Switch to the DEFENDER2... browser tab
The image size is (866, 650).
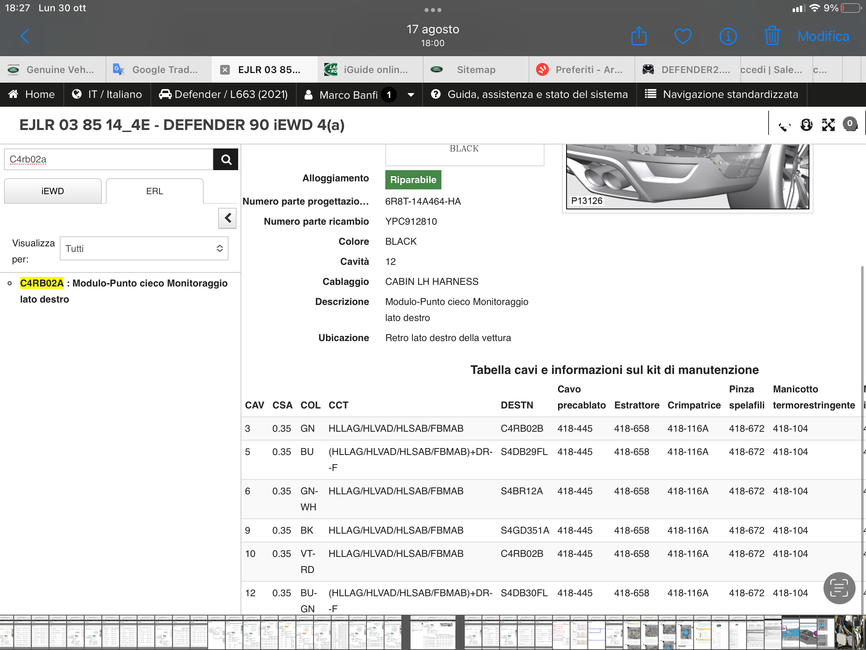point(687,70)
